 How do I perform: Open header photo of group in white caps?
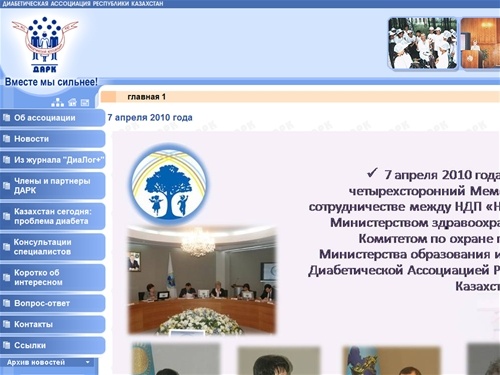point(423,43)
